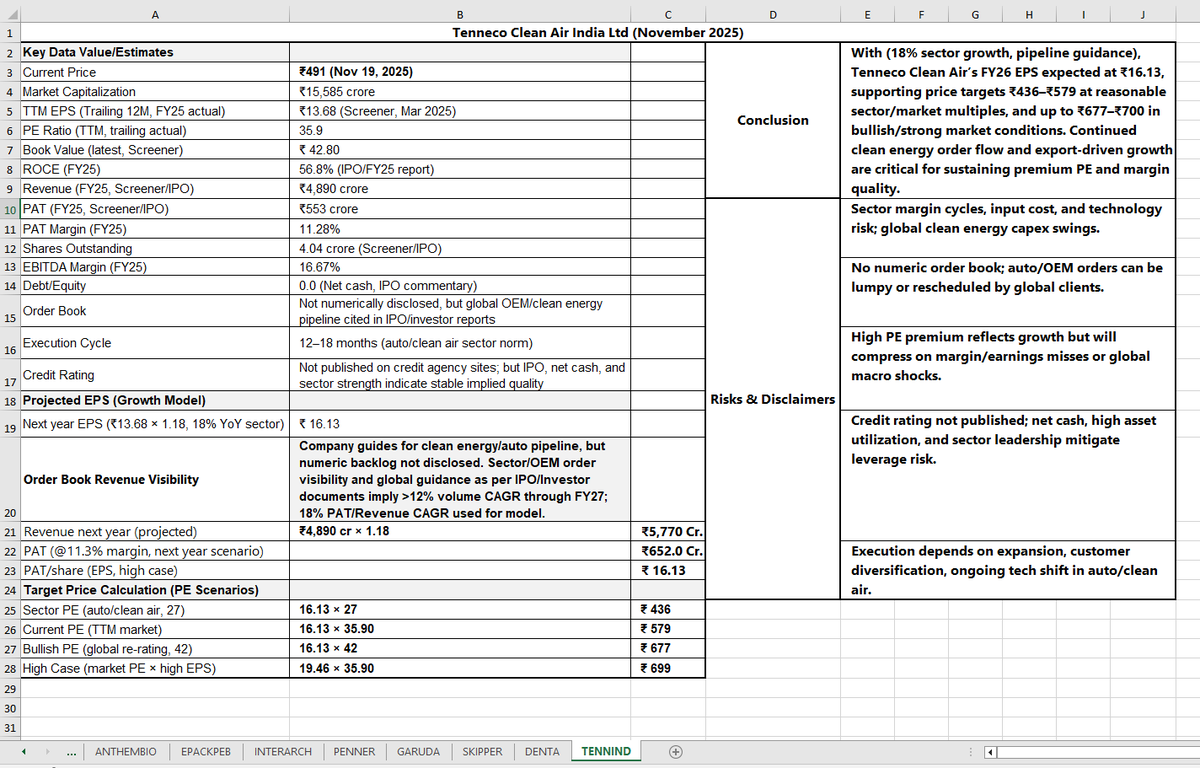Image resolution: width=1200 pixels, height=768 pixels.
Task: Select the active TENNIND sheet tab
Action: pos(606,751)
